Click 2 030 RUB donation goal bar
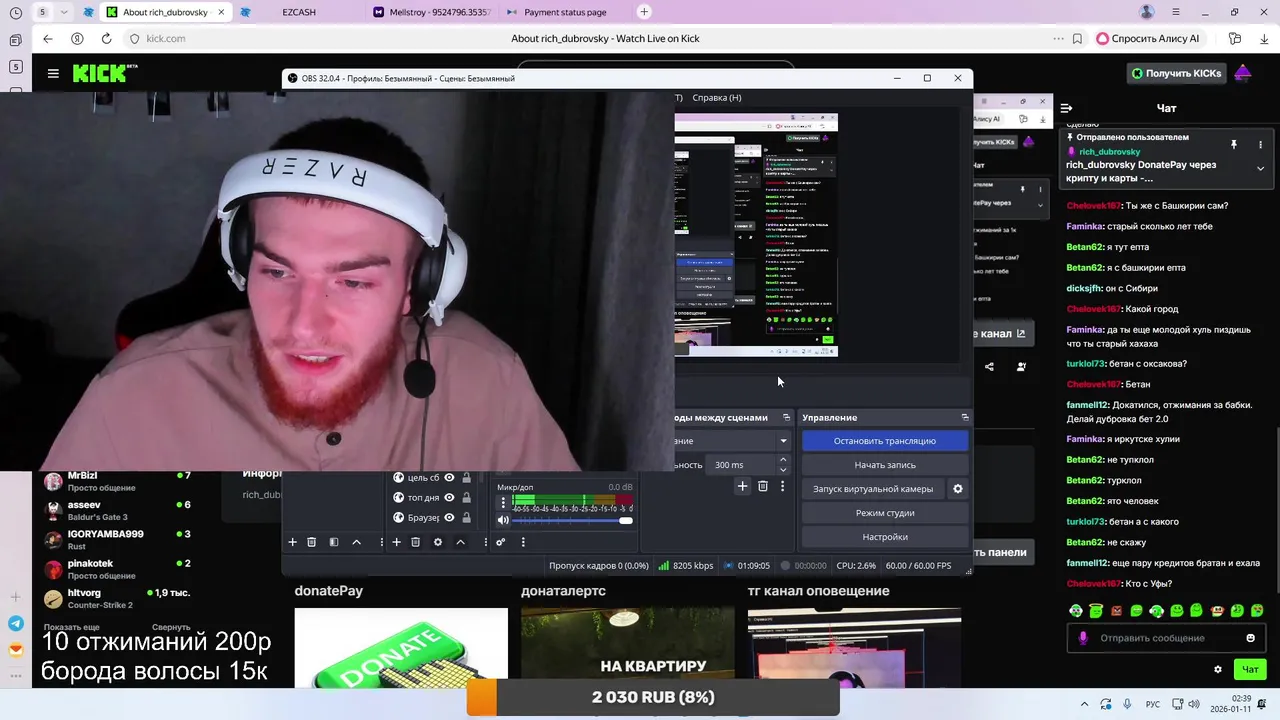 653,697
